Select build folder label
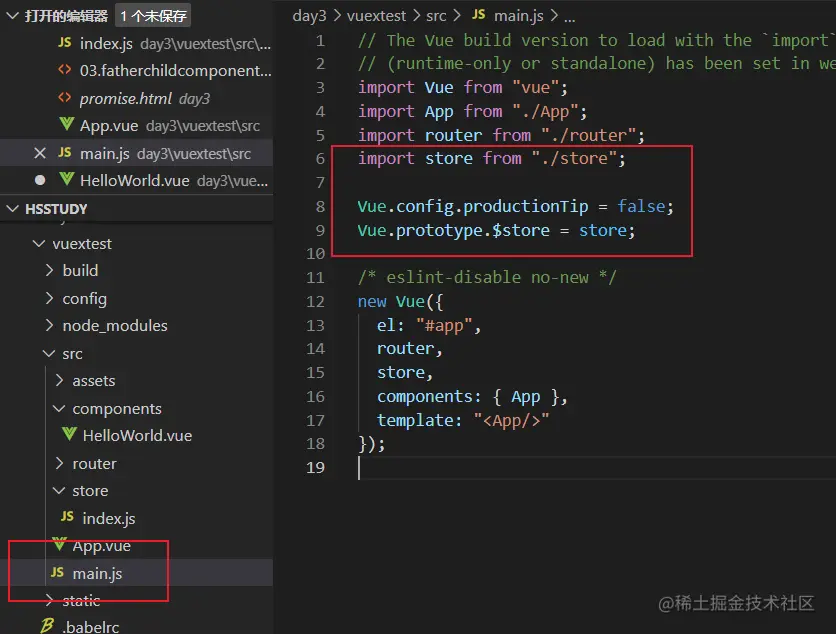The image size is (836, 634). tap(81, 270)
